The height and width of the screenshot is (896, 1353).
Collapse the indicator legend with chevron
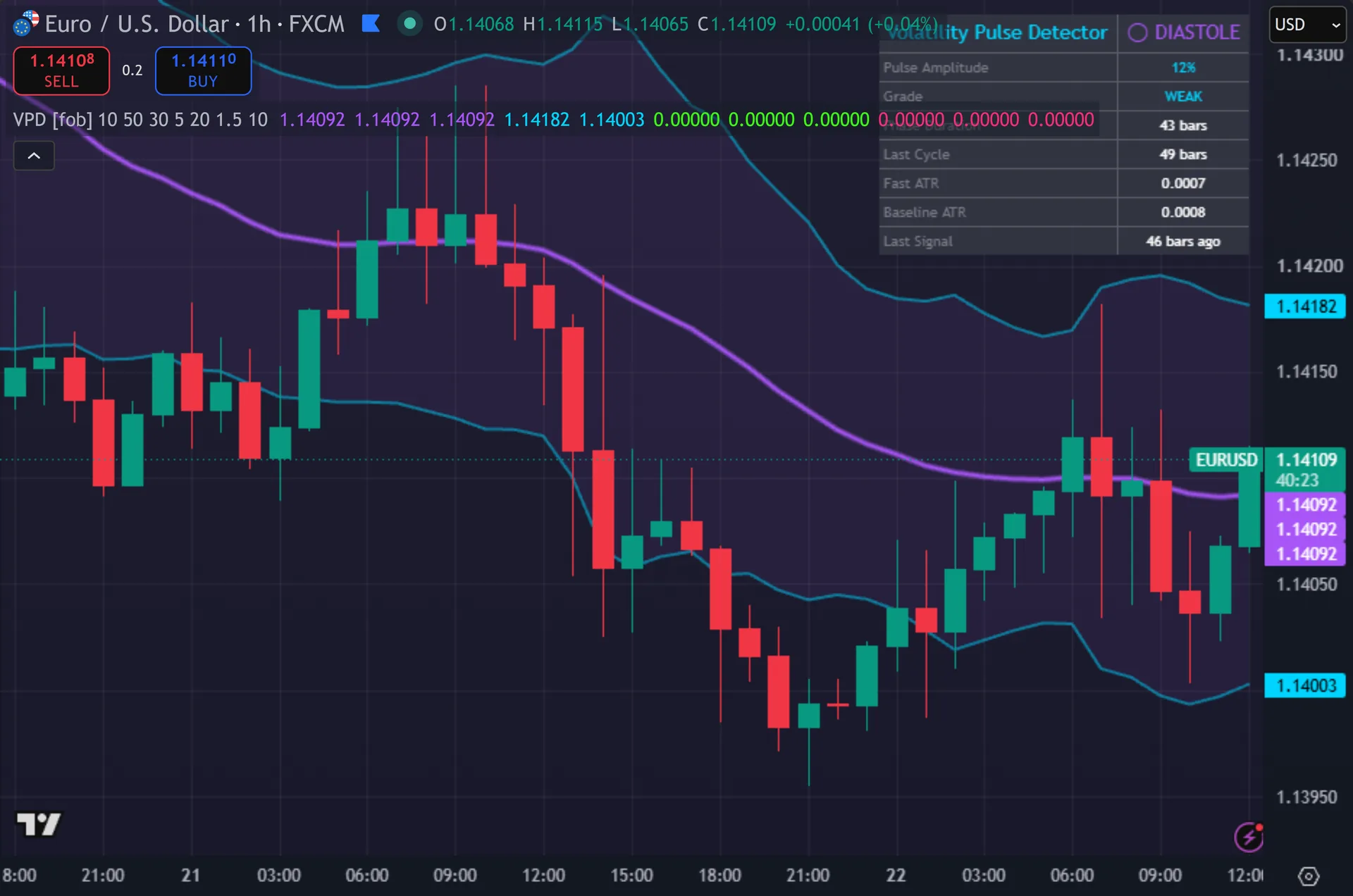coord(34,156)
